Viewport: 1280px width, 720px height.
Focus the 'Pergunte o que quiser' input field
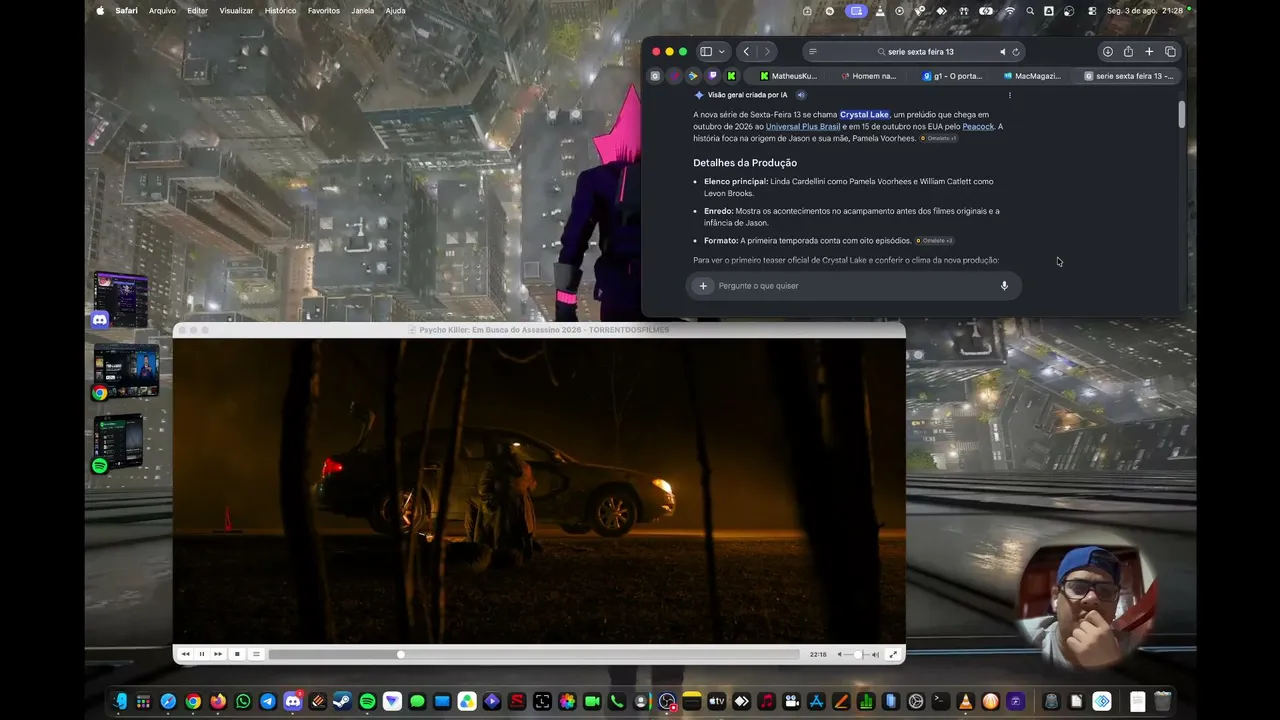pyautogui.click(x=855, y=286)
